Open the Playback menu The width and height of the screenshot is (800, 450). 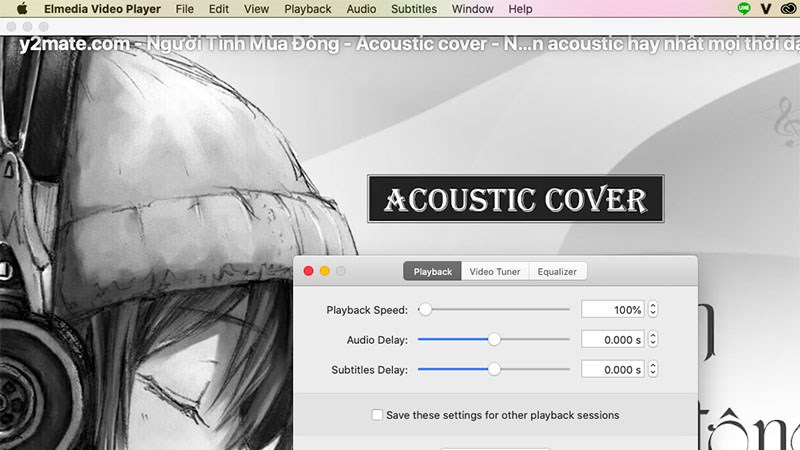[x=307, y=9]
